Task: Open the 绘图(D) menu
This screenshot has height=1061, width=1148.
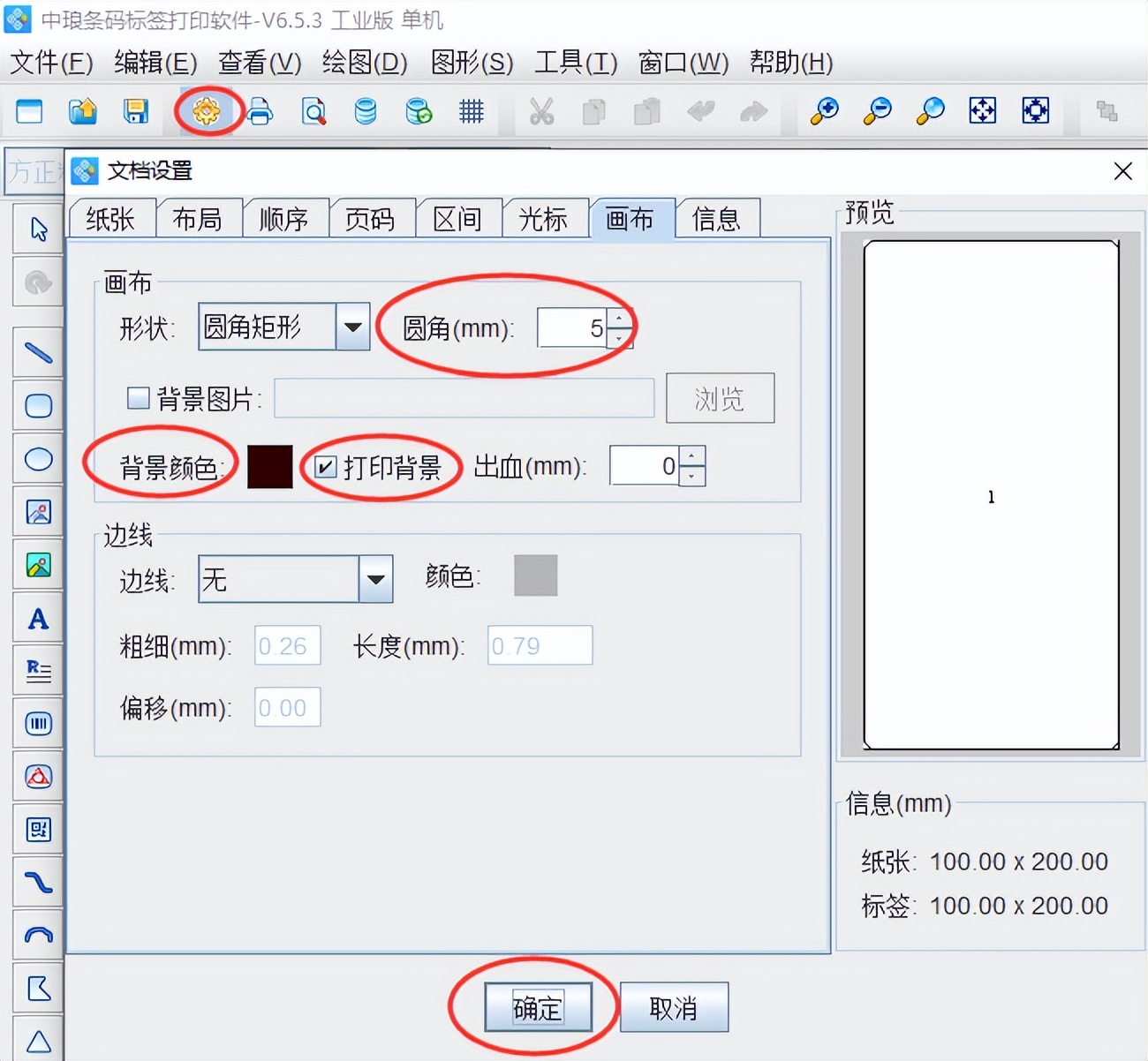Action: [x=365, y=63]
